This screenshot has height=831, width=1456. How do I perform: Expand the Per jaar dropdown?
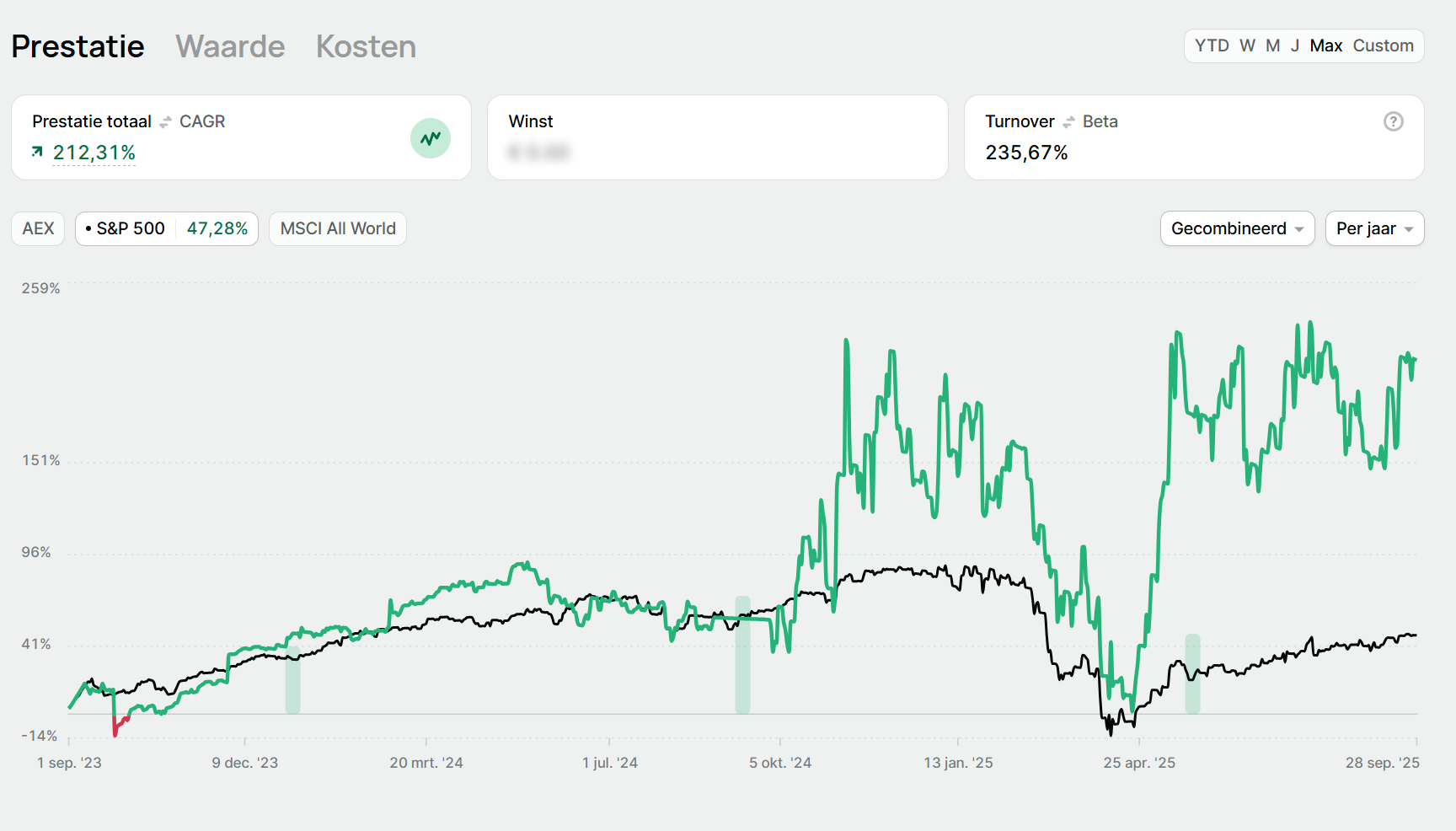[x=1373, y=228]
